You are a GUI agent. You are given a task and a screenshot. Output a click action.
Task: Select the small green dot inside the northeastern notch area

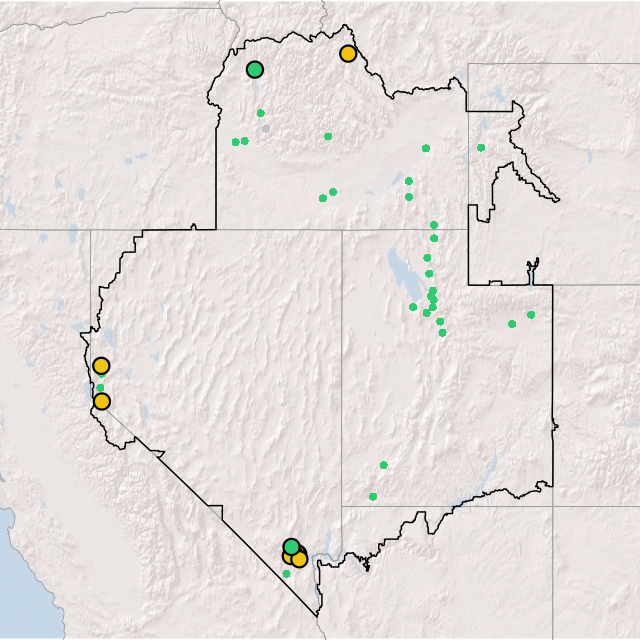pos(481,148)
